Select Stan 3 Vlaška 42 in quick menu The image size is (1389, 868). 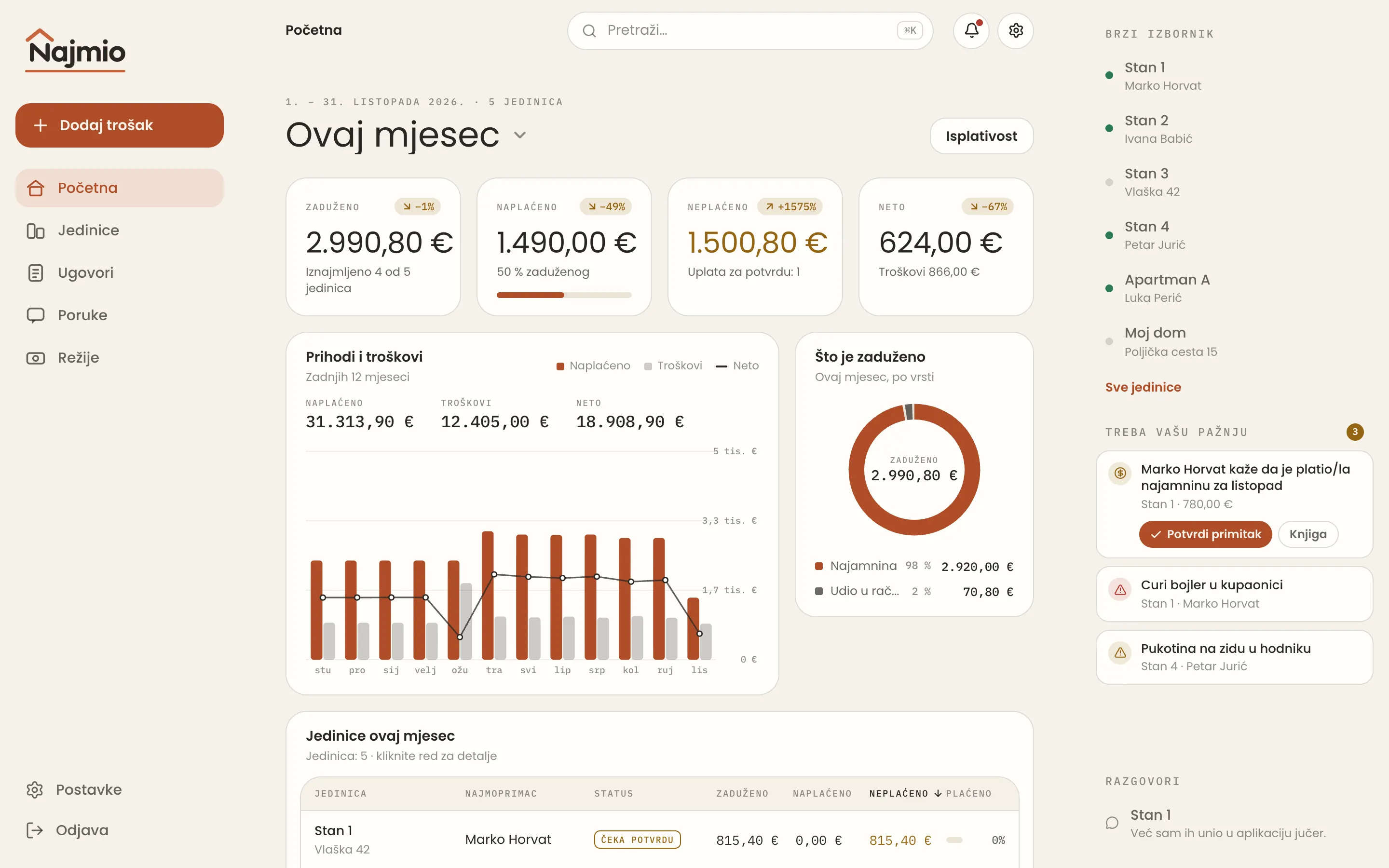(x=1234, y=183)
